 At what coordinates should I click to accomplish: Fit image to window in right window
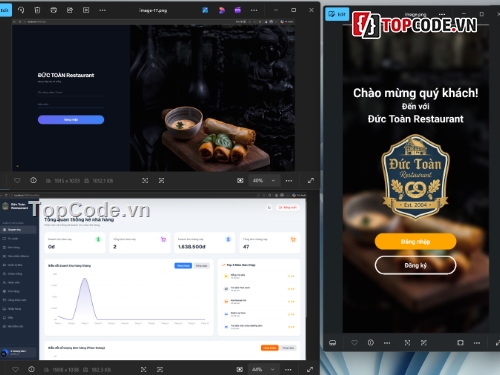coord(407,343)
